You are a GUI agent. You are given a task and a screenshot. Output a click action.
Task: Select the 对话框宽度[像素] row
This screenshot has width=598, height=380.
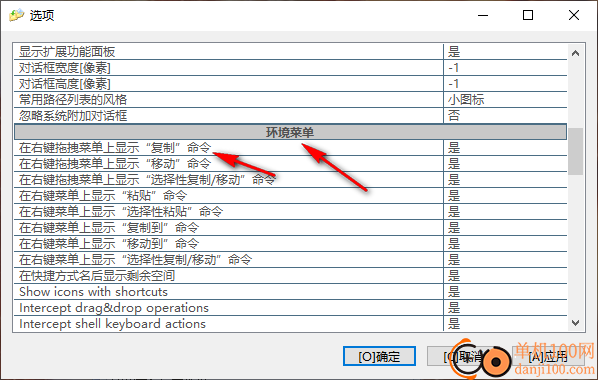pos(290,68)
